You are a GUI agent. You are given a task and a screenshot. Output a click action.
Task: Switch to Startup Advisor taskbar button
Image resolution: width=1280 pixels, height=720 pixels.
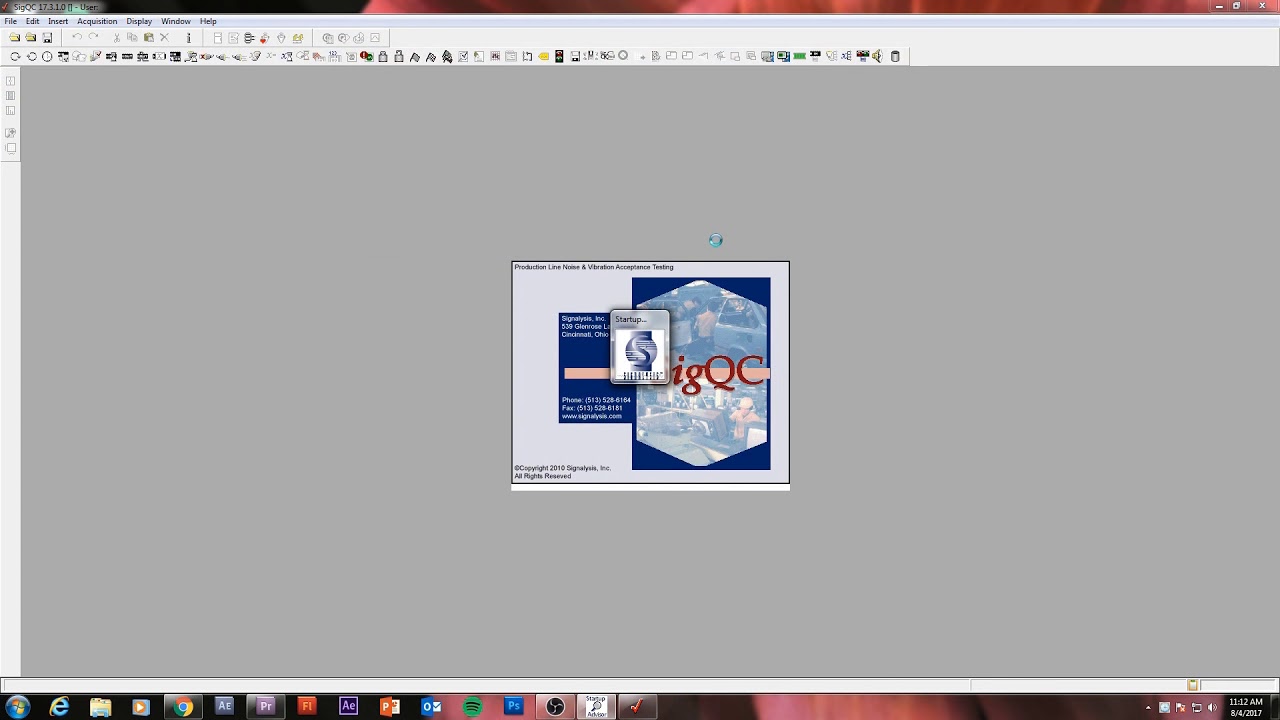click(596, 707)
